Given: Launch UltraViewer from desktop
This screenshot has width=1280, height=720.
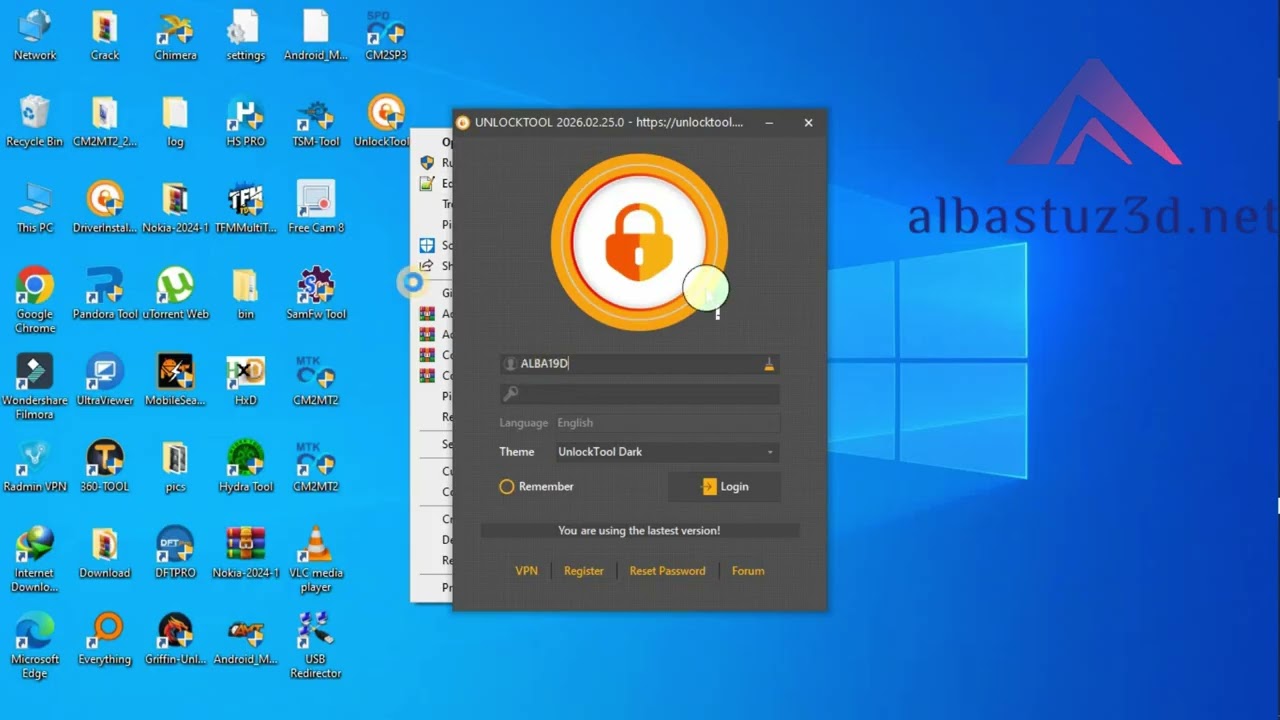Looking at the screenshot, I should pyautogui.click(x=105, y=379).
